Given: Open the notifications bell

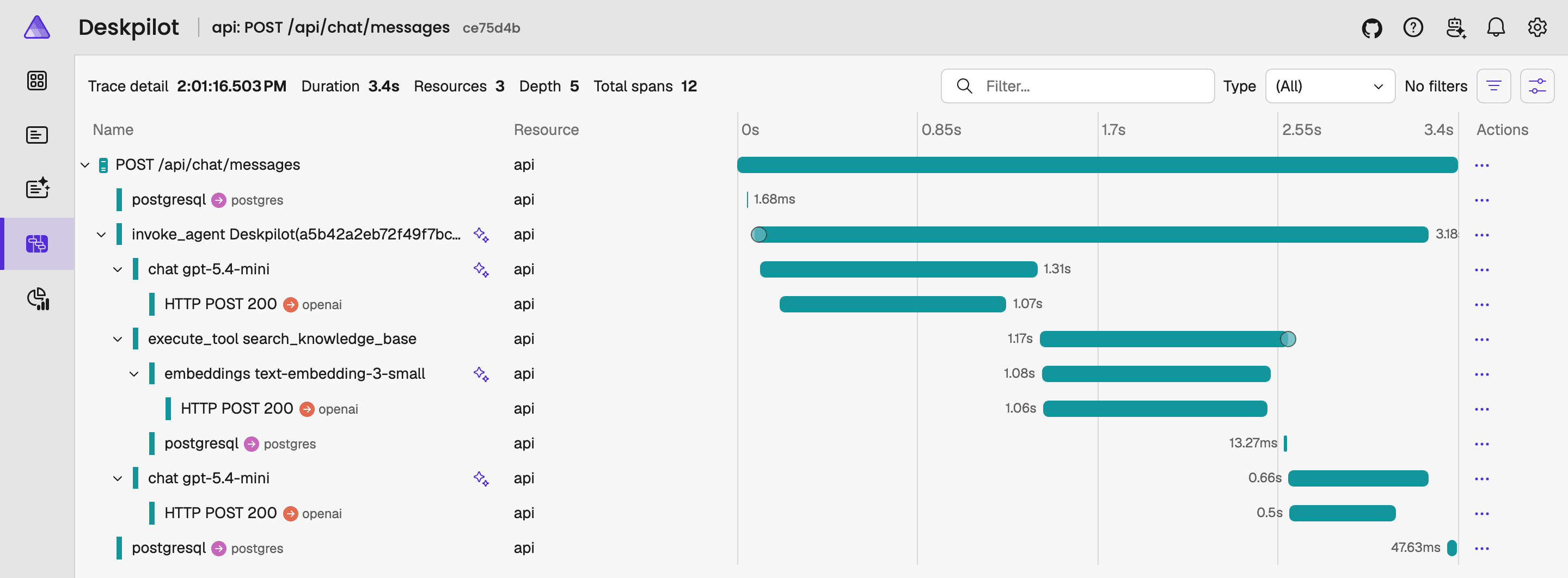Looking at the screenshot, I should (1496, 27).
